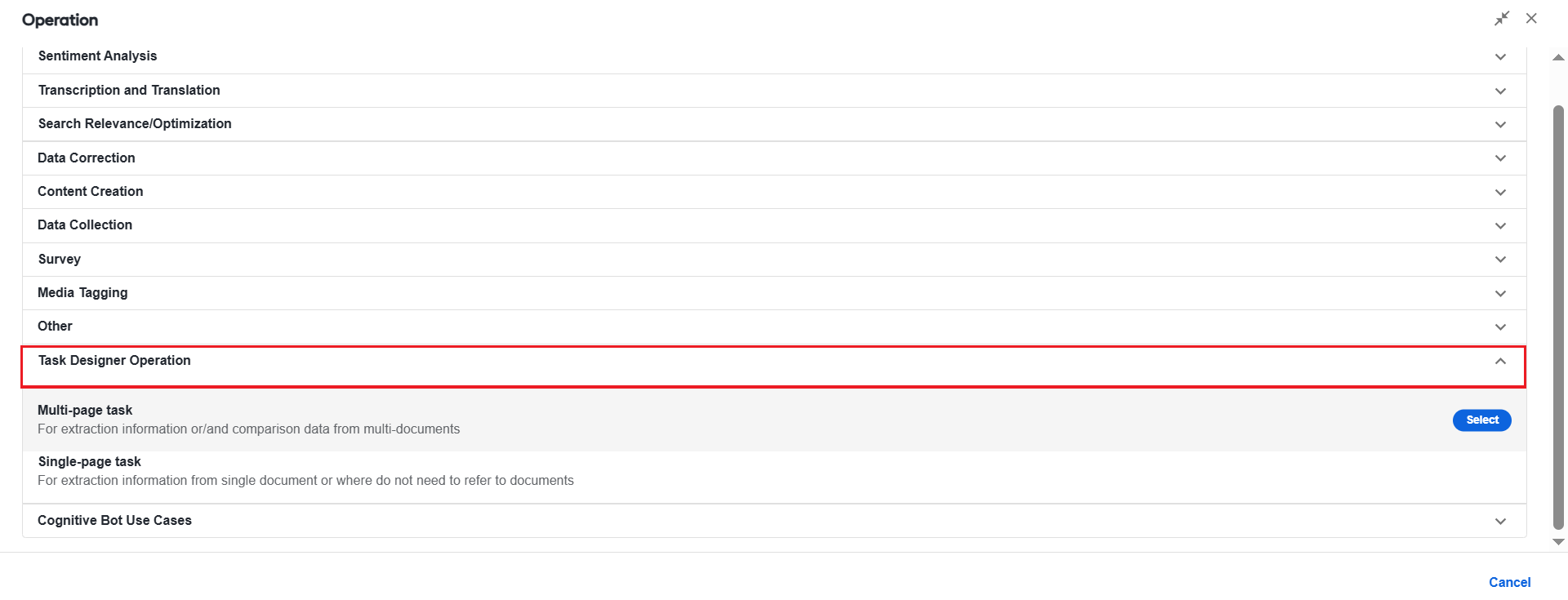
Task: Expand Data Collection chevron arrow
Action: [x=1500, y=226]
